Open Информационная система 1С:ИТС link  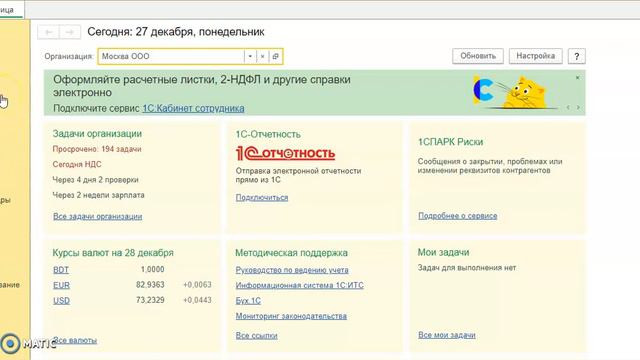[x=300, y=285]
